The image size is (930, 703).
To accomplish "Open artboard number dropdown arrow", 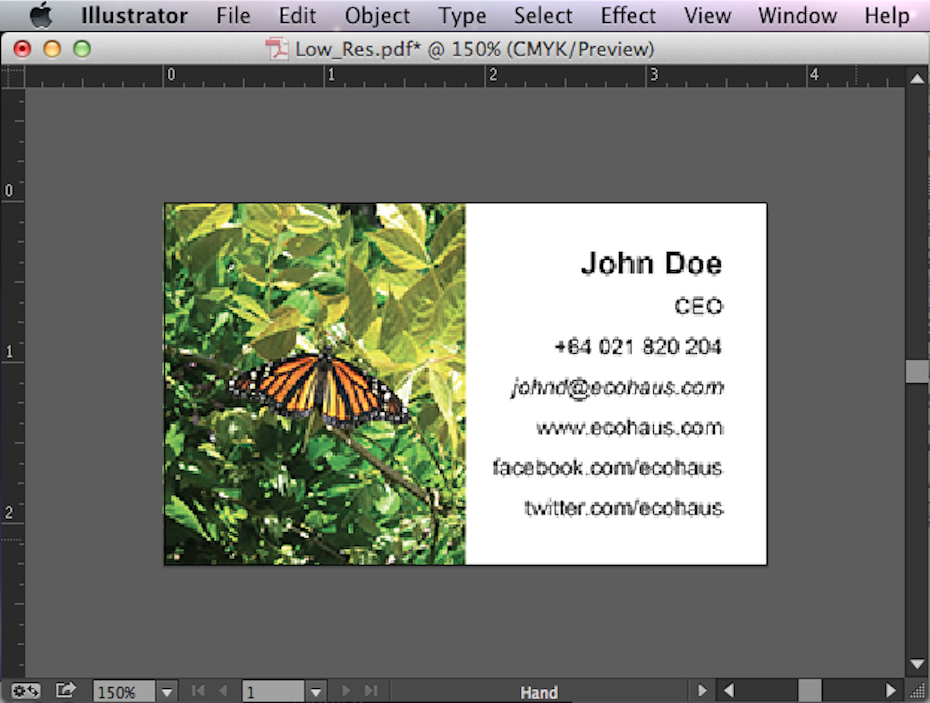I will (316, 691).
